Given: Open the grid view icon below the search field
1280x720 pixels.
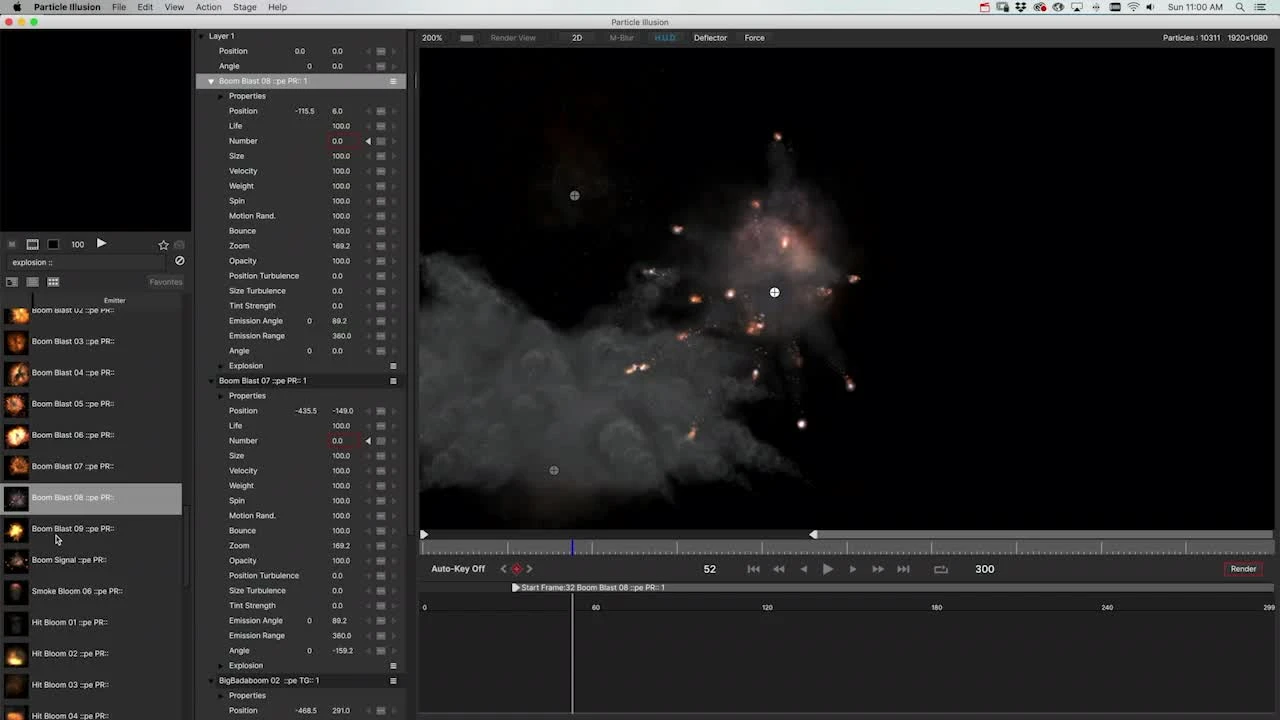Looking at the screenshot, I should click(53, 281).
